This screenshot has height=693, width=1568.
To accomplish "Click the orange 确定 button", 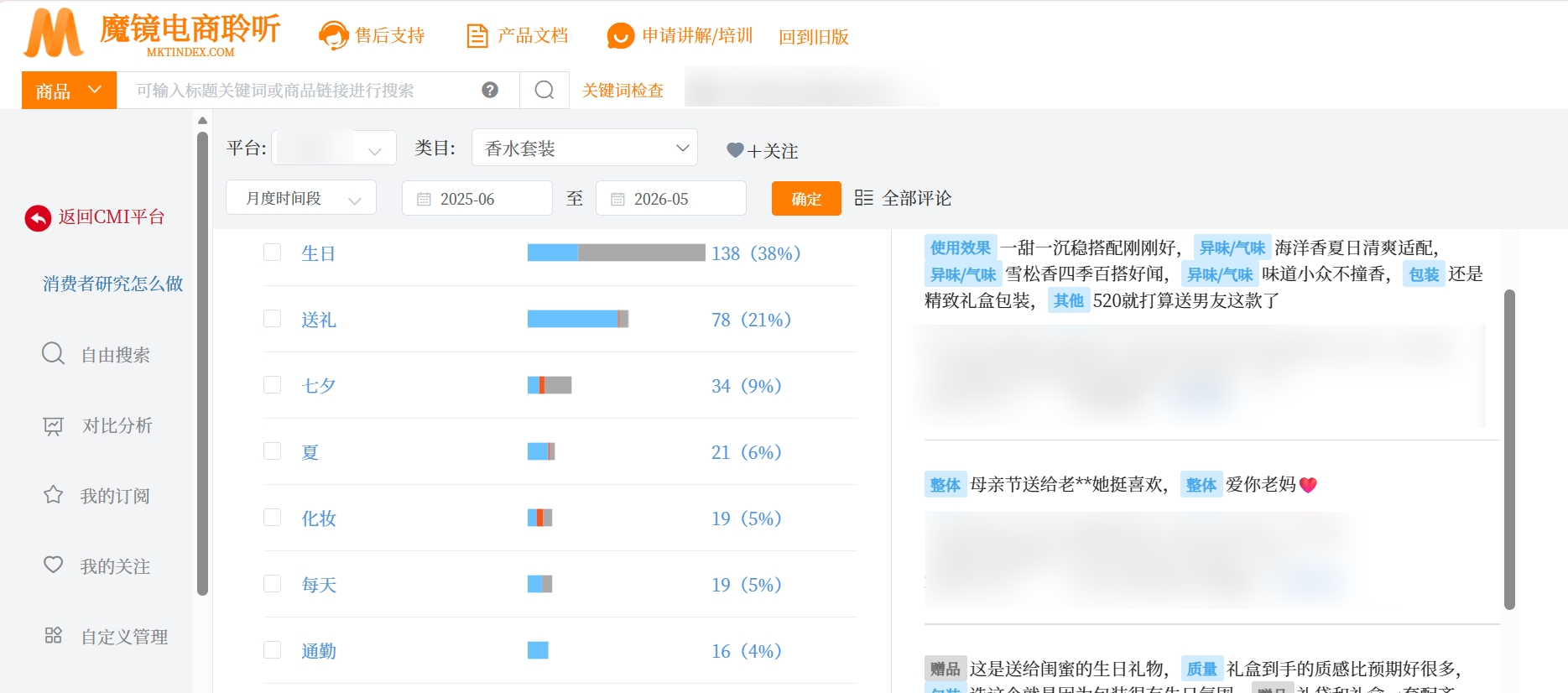I will (806, 199).
